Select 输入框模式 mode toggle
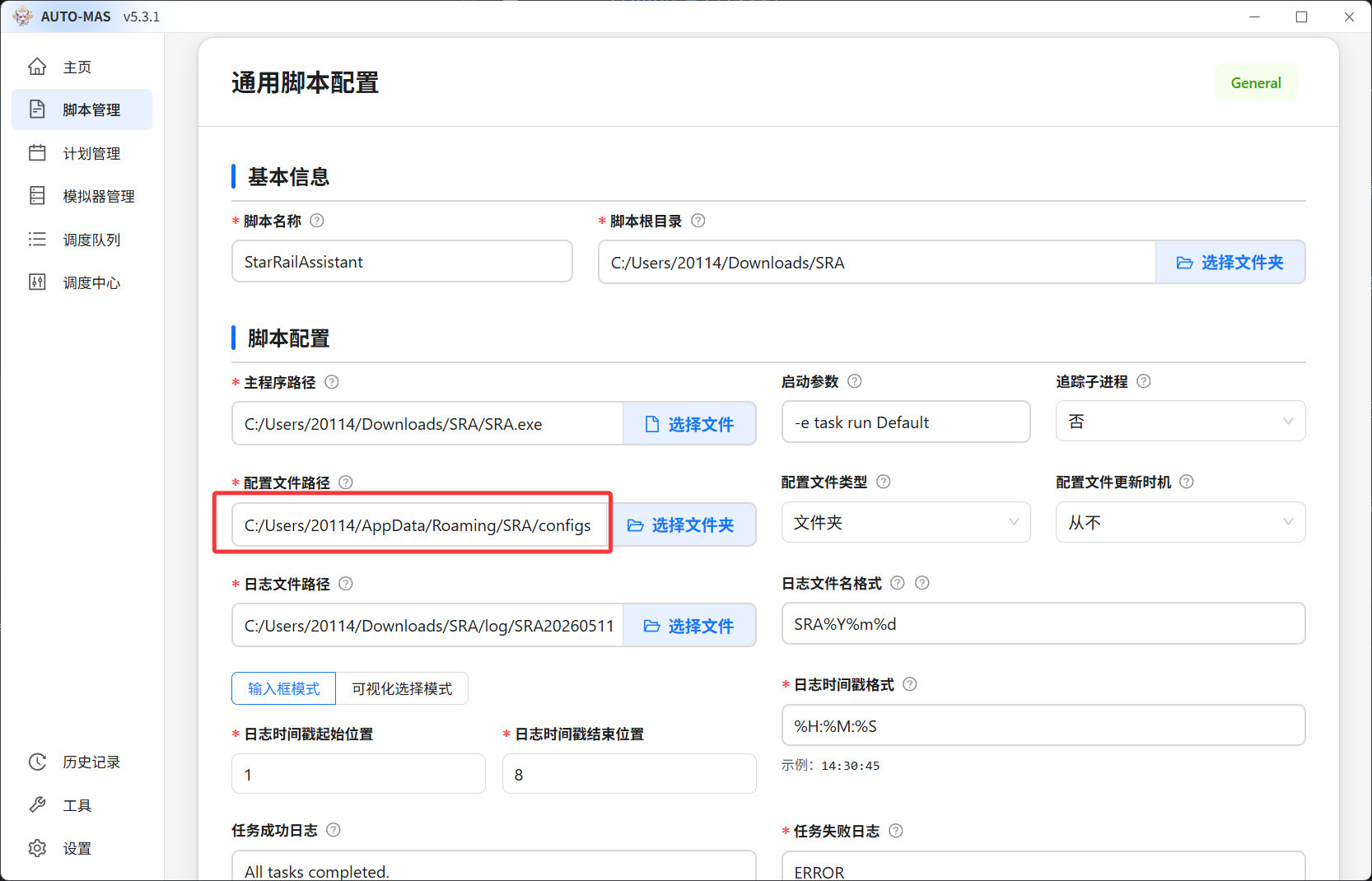The height and width of the screenshot is (881, 1372). click(x=283, y=688)
